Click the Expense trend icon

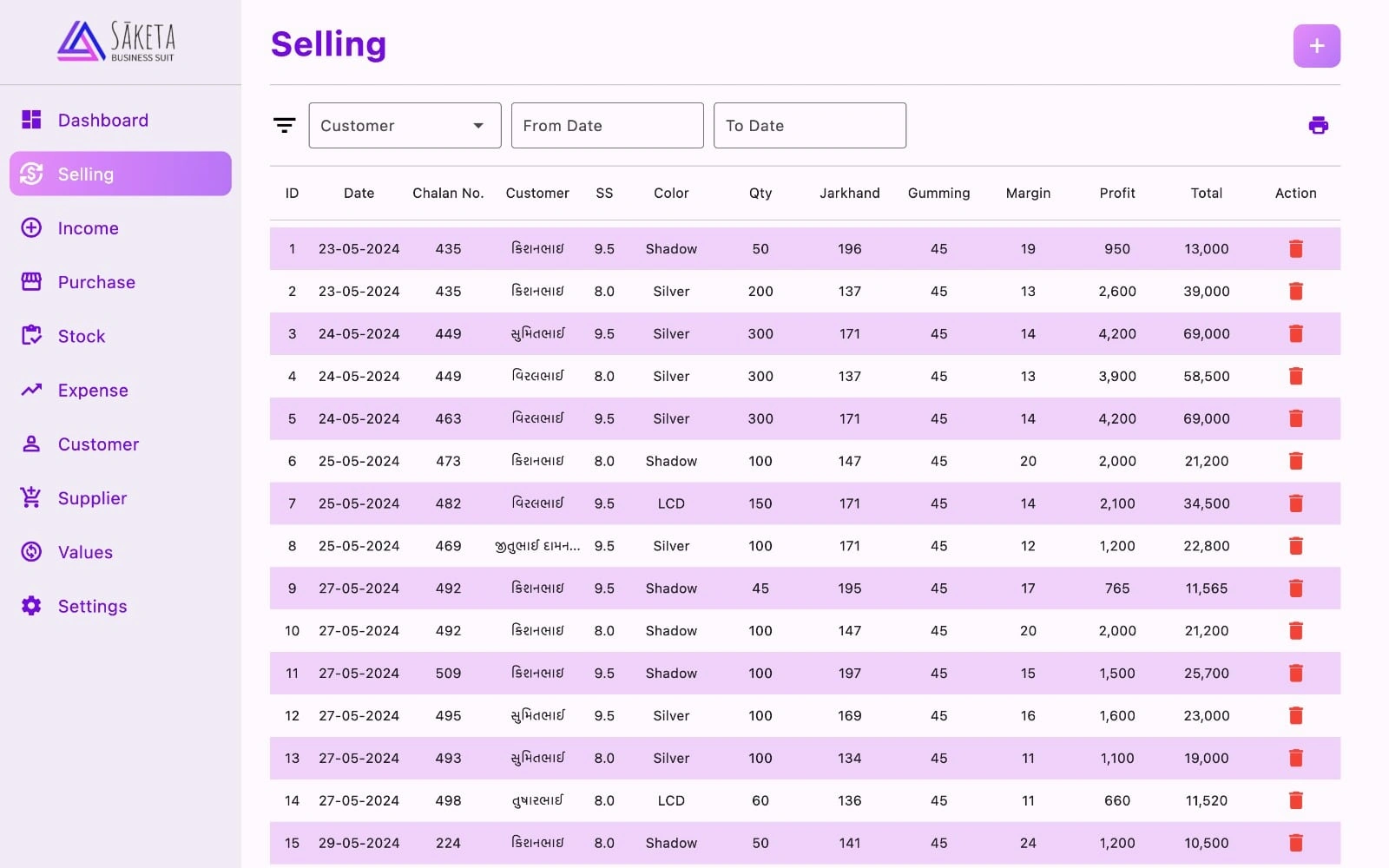tap(31, 390)
